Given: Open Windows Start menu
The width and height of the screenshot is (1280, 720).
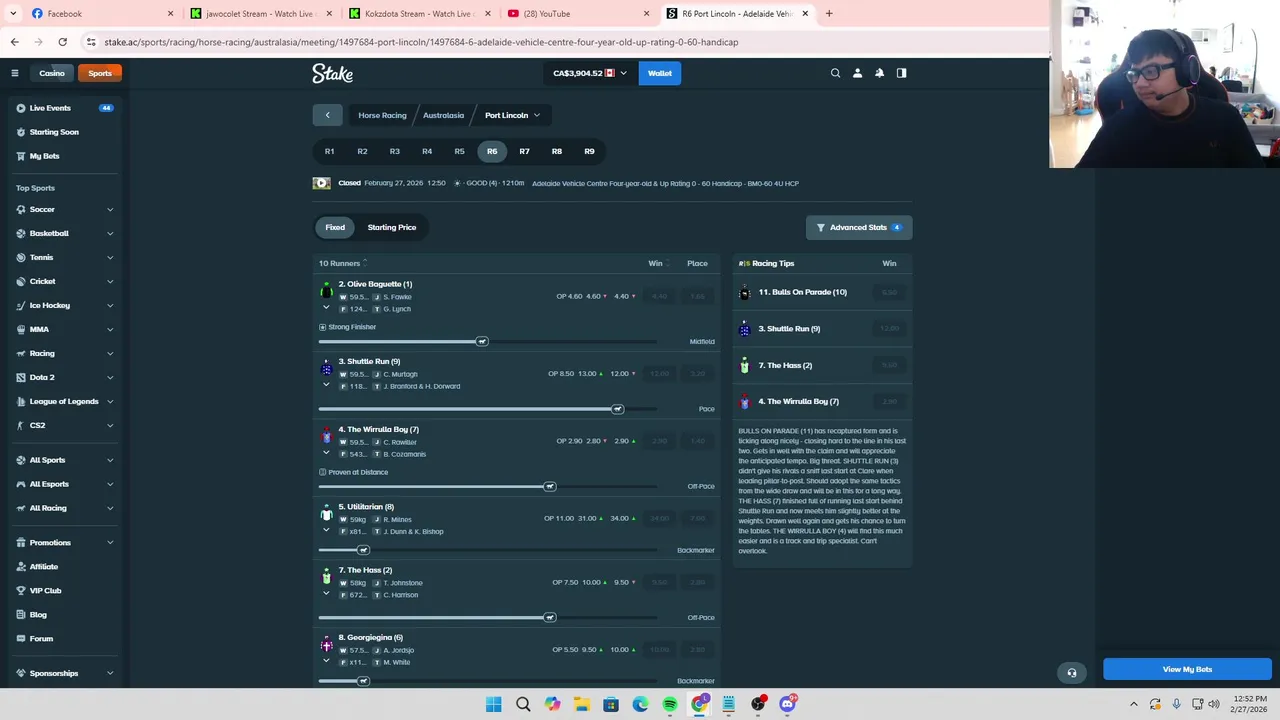Looking at the screenshot, I should [493, 704].
